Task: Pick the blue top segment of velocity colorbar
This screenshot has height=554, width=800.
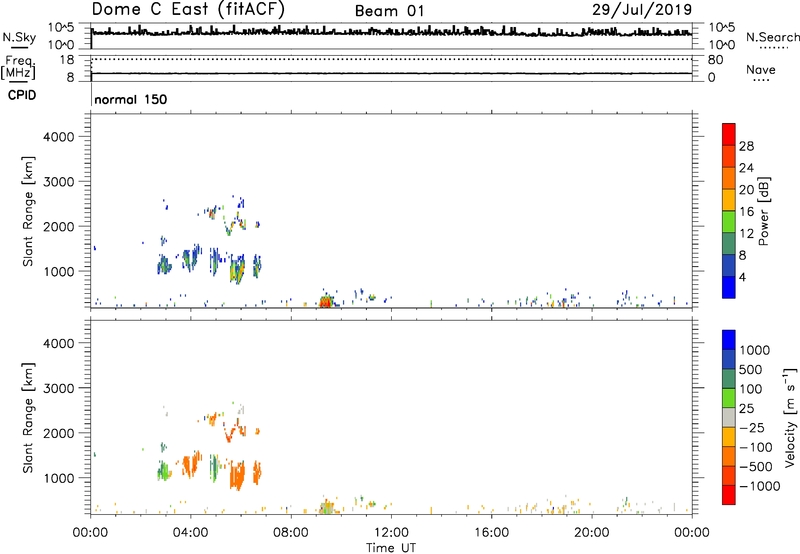Action: click(729, 340)
